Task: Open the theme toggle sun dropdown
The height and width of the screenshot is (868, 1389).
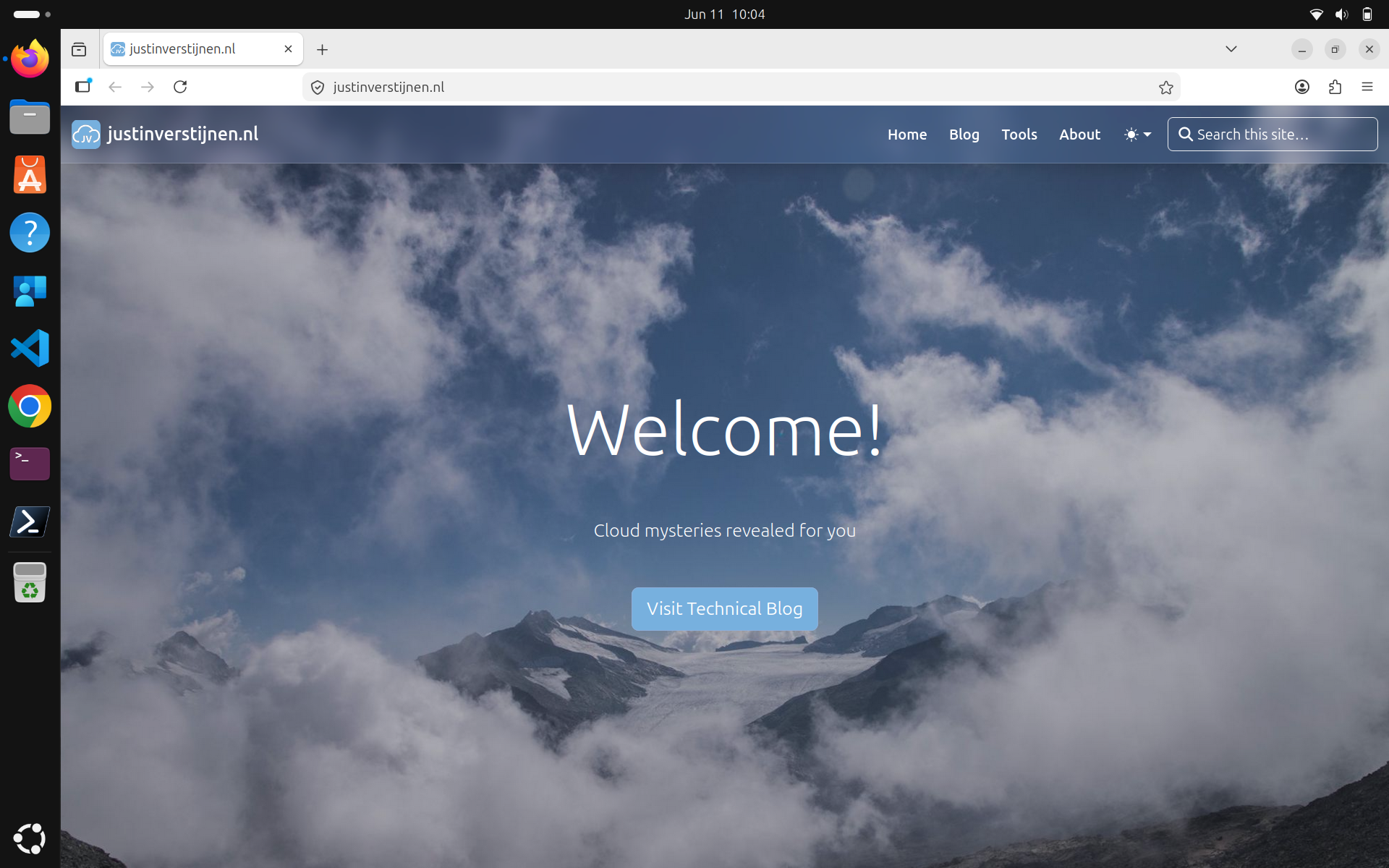Action: 1137,135
